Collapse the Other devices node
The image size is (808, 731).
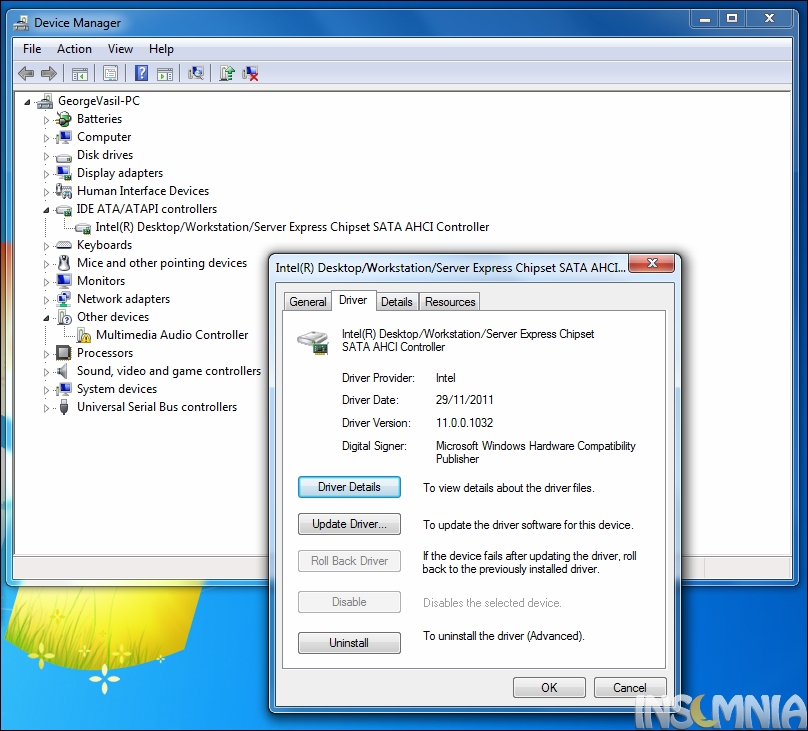[46, 318]
